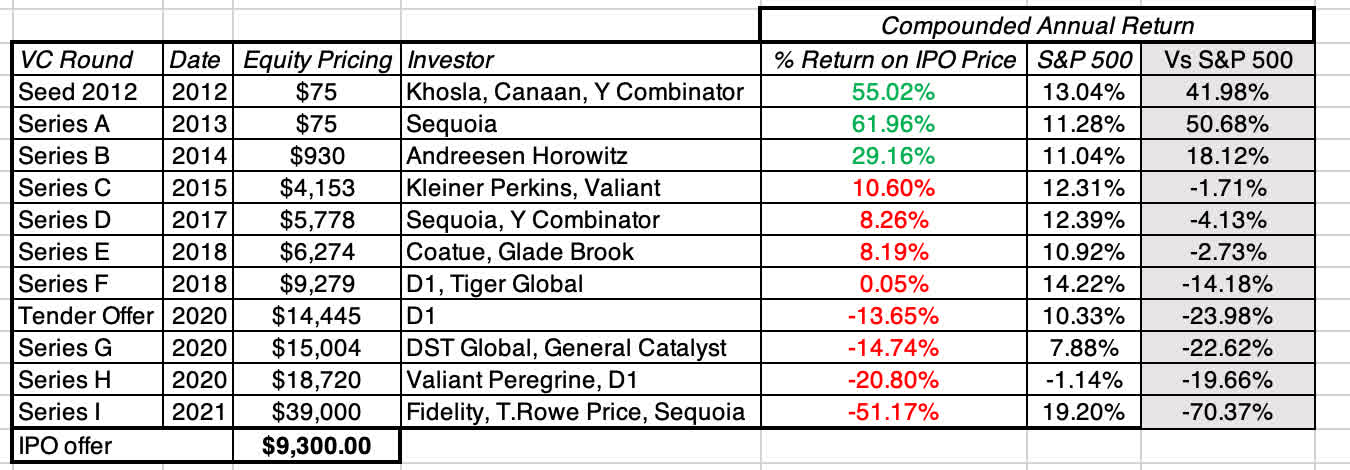The image size is (1350, 470).
Task: Click the $39,000 equity pricing cell
Action: (x=318, y=411)
